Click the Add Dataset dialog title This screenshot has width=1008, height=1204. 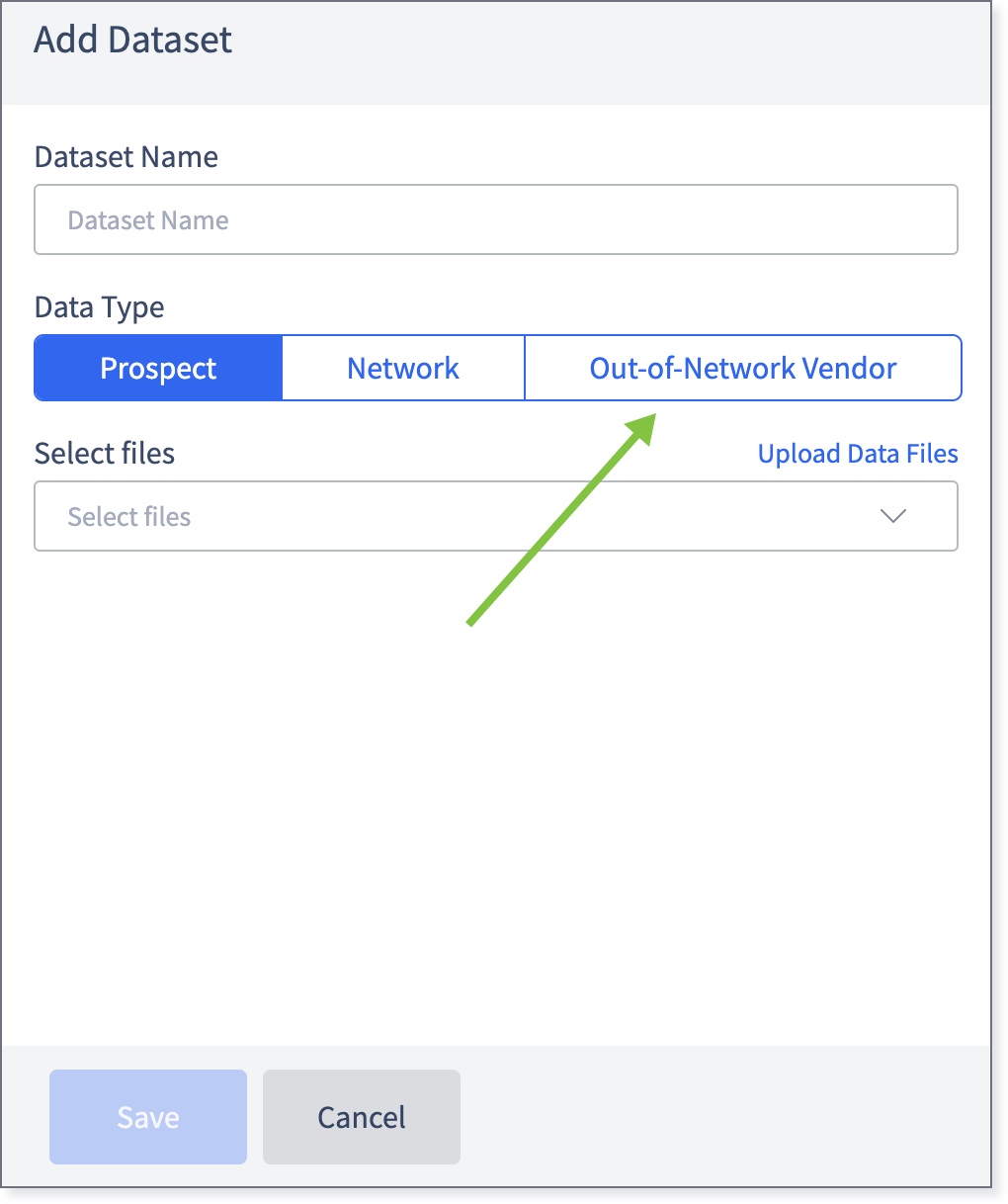(x=133, y=40)
